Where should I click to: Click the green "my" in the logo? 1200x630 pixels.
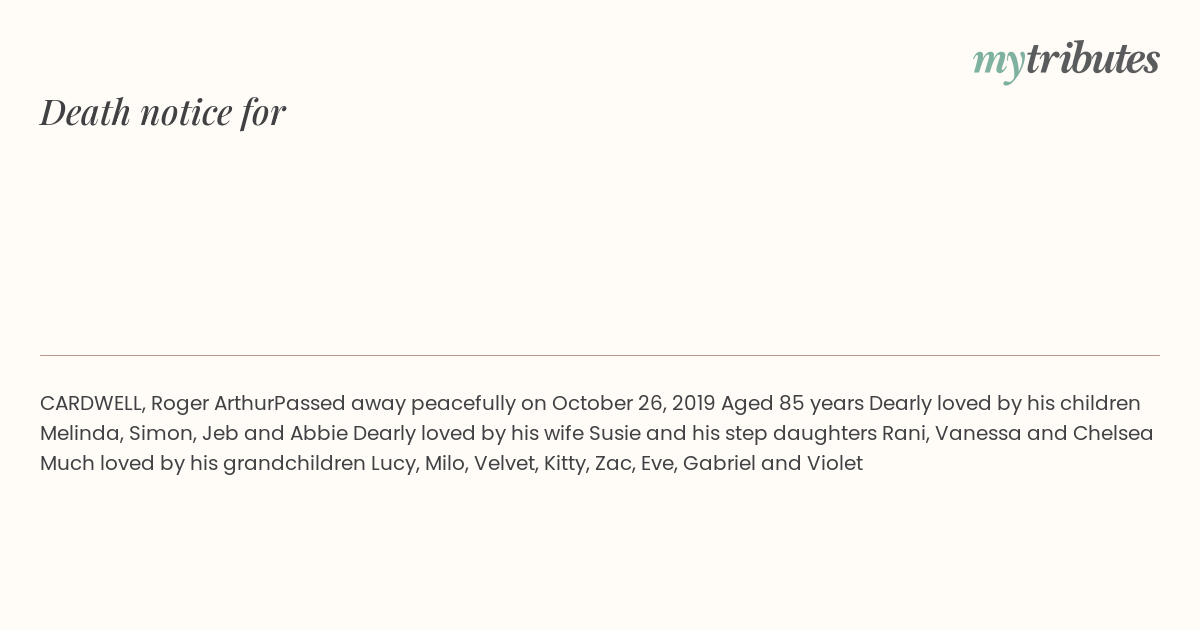(x=999, y=64)
